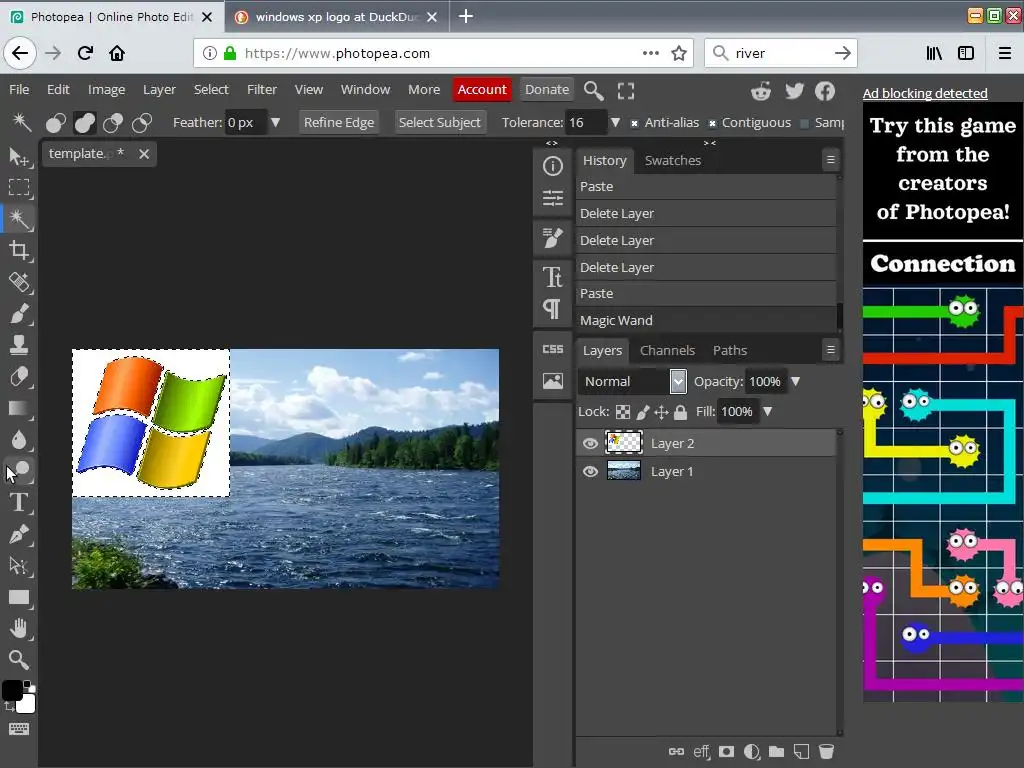Hide Layer 1 with its eye icon
The image size is (1024, 768).
click(x=590, y=472)
